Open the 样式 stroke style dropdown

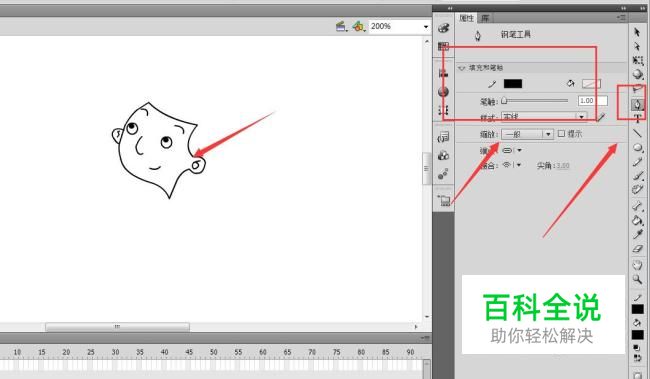tap(544, 117)
